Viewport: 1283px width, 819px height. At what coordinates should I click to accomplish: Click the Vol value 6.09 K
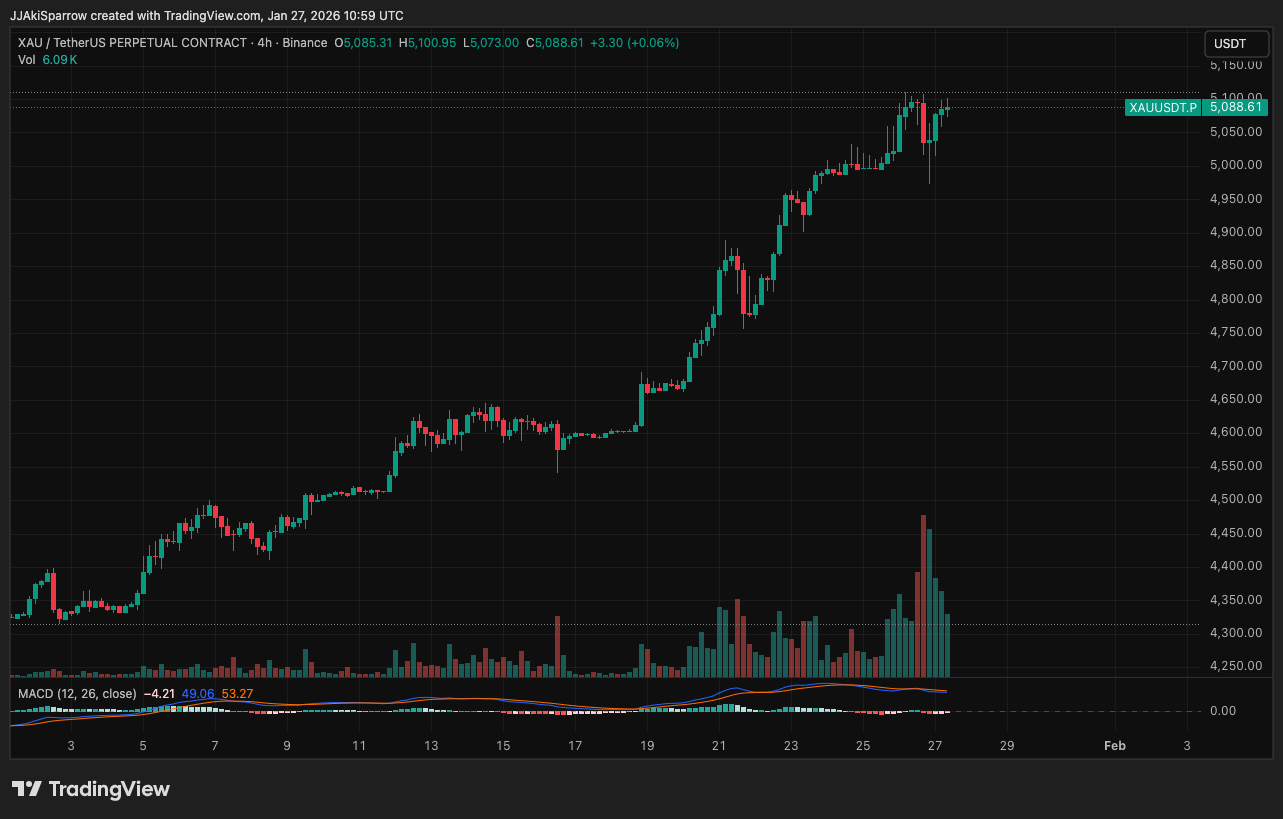[x=58, y=59]
